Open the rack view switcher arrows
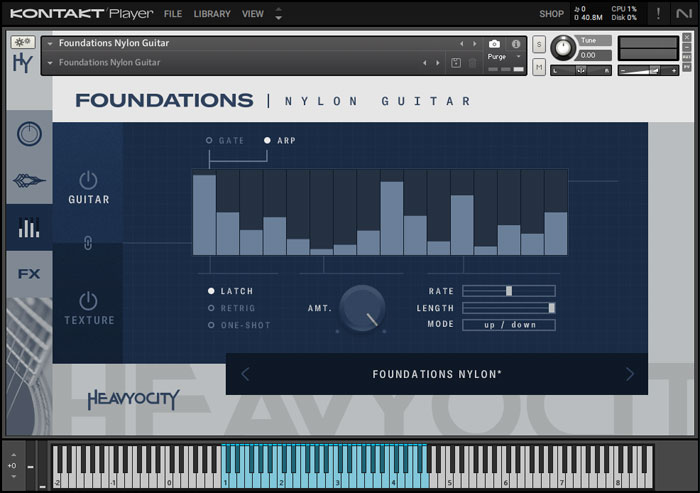 pyautogui.click(x=279, y=14)
